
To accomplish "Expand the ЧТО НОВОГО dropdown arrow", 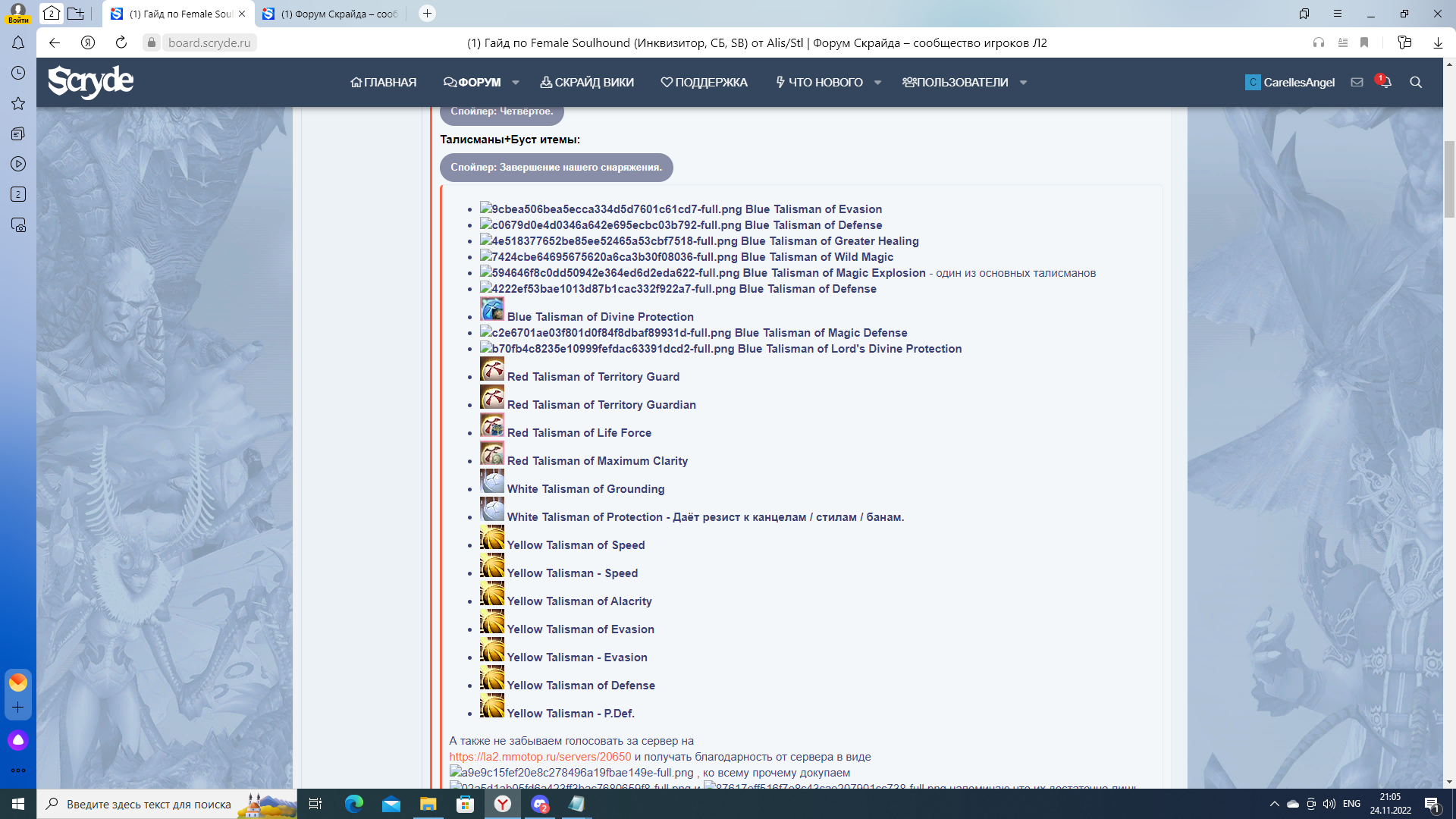I will click(877, 82).
